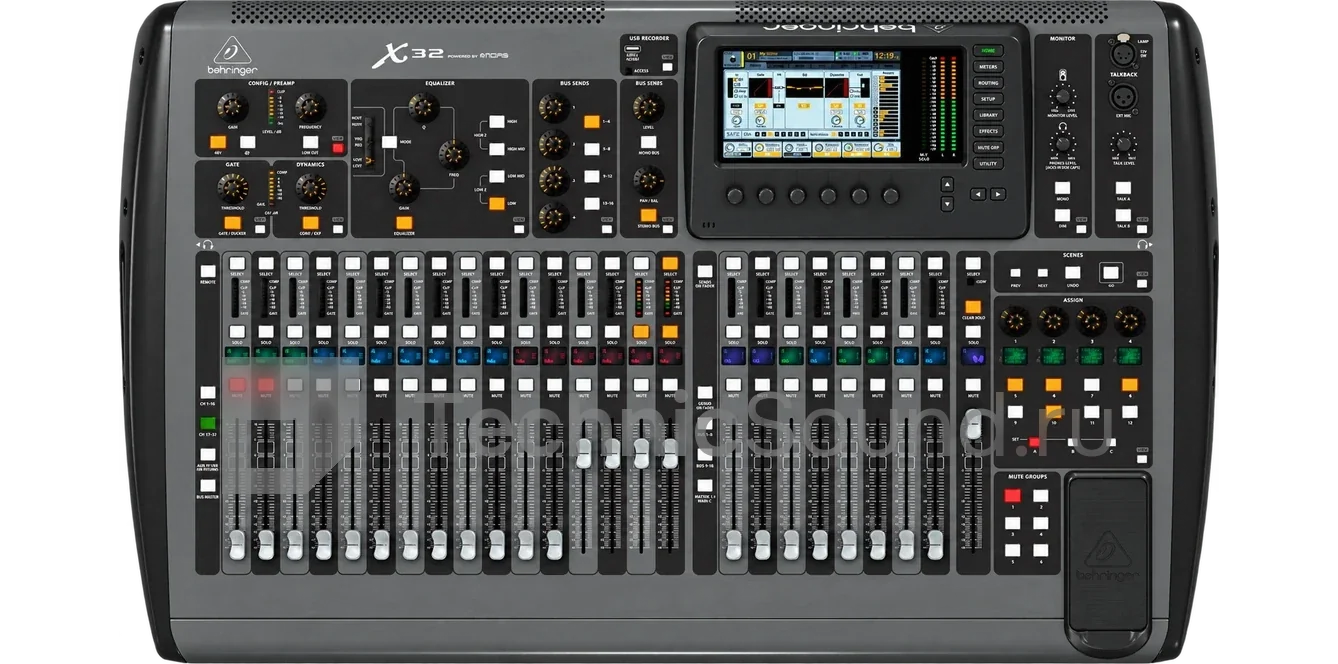1338x664 pixels.
Task: Click the TALK A button
Action: pos(1123,188)
